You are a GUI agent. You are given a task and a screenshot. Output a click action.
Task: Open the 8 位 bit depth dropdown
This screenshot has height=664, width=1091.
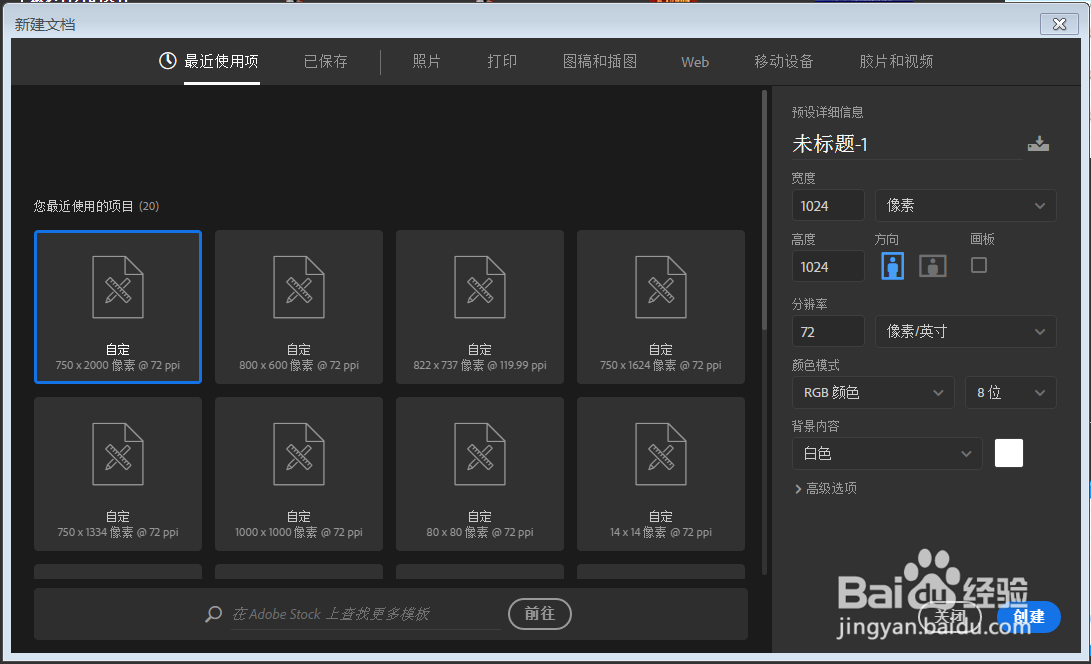point(1010,393)
